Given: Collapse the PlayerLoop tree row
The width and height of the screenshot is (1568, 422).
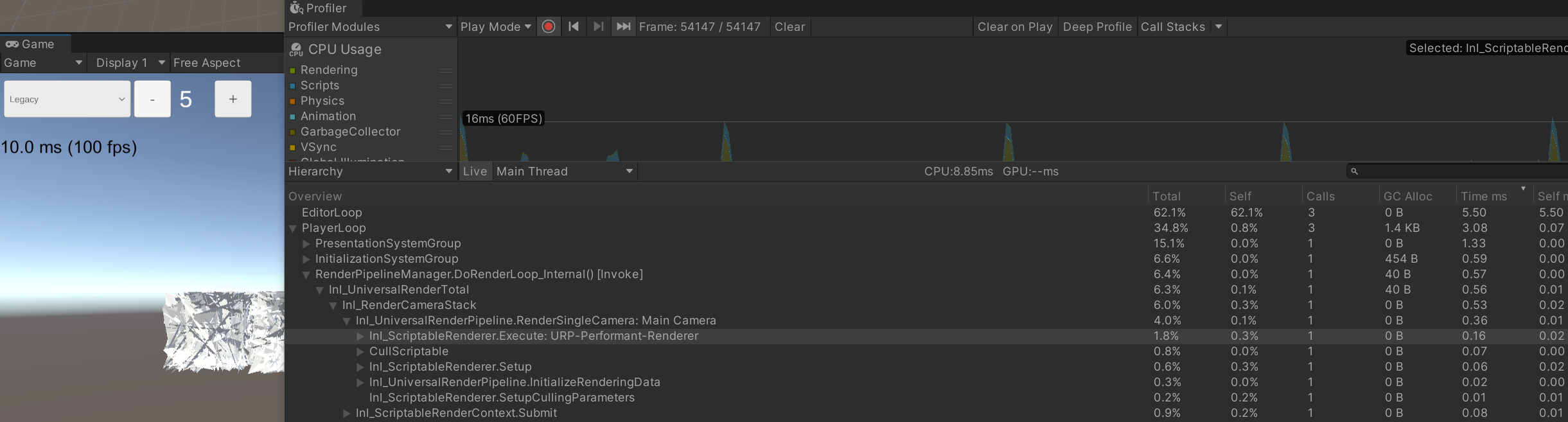Looking at the screenshot, I should (x=293, y=229).
